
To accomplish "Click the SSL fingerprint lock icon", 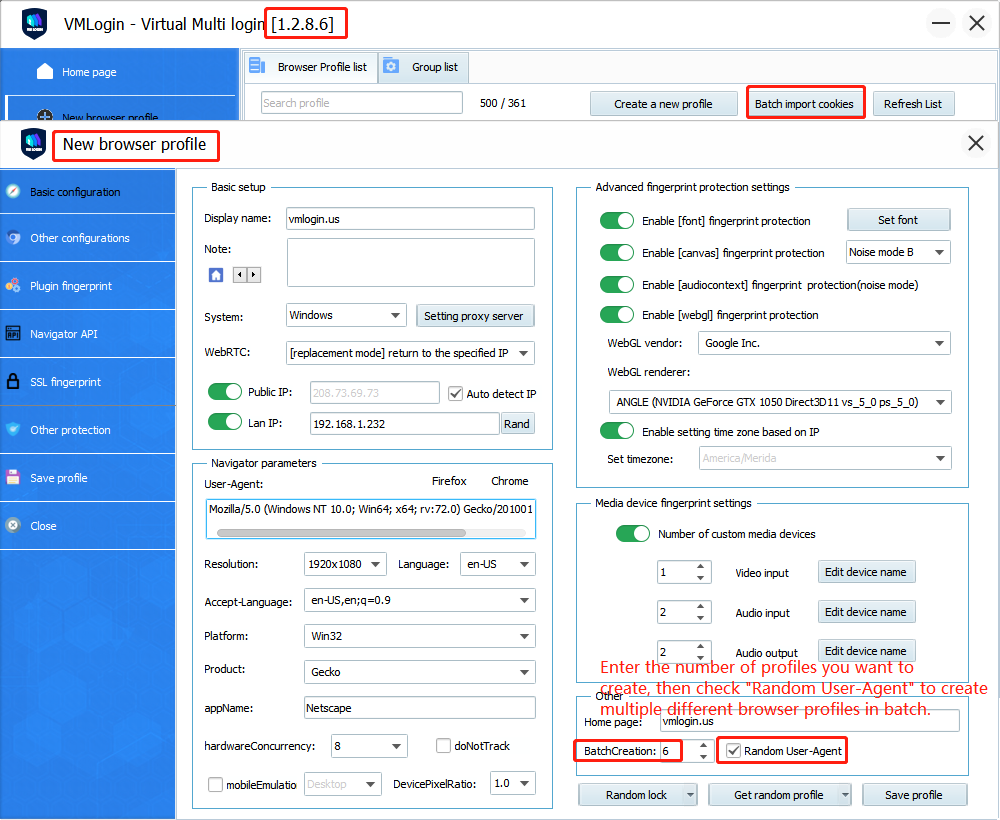I will click(13, 382).
